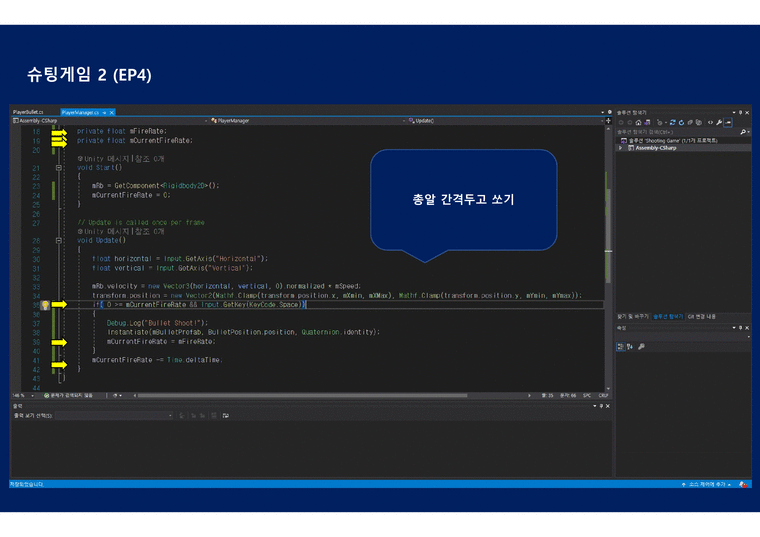760x537 pixels.
Task: Click the Refresh icon in Solution Explorer toolbar
Action: [x=679, y=121]
